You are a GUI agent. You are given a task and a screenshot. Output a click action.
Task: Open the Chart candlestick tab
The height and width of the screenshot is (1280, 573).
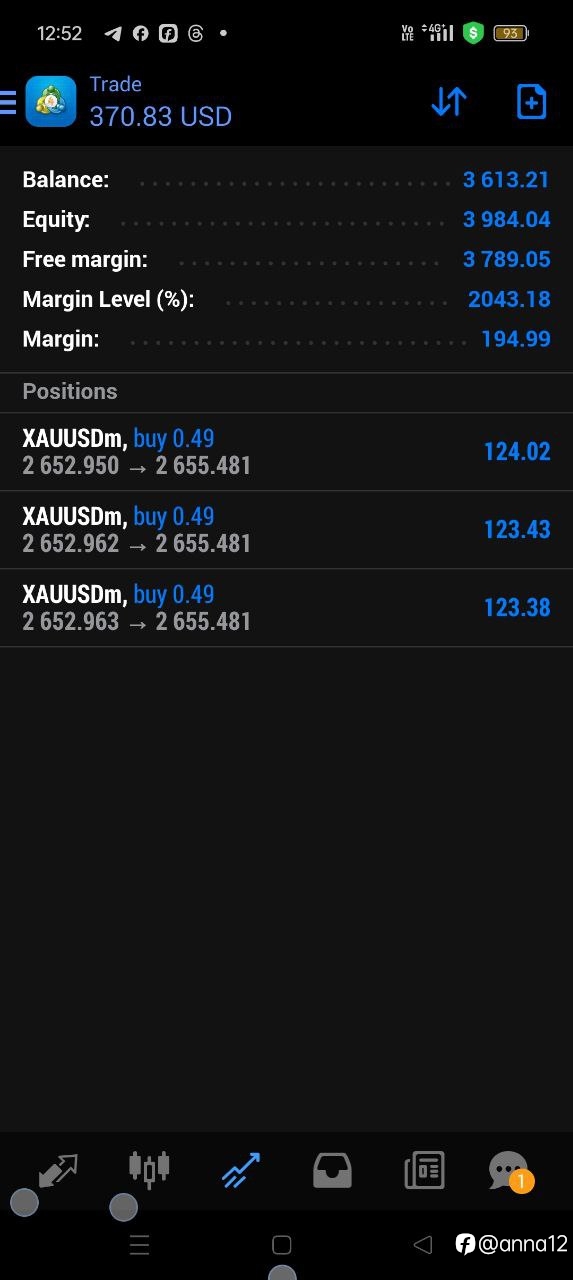(x=149, y=1169)
